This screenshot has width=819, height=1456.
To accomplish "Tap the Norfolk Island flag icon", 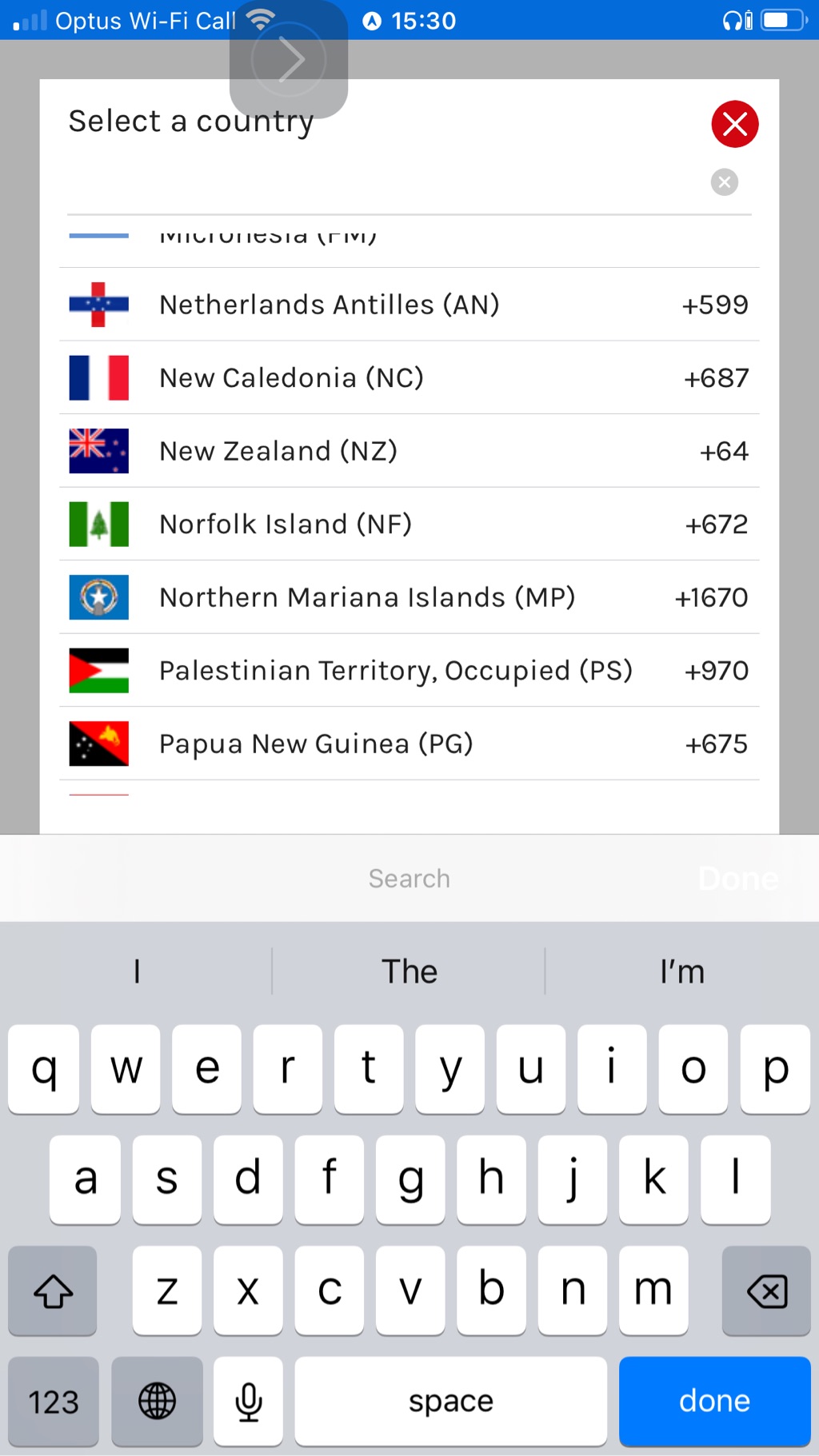I will pyautogui.click(x=98, y=525).
